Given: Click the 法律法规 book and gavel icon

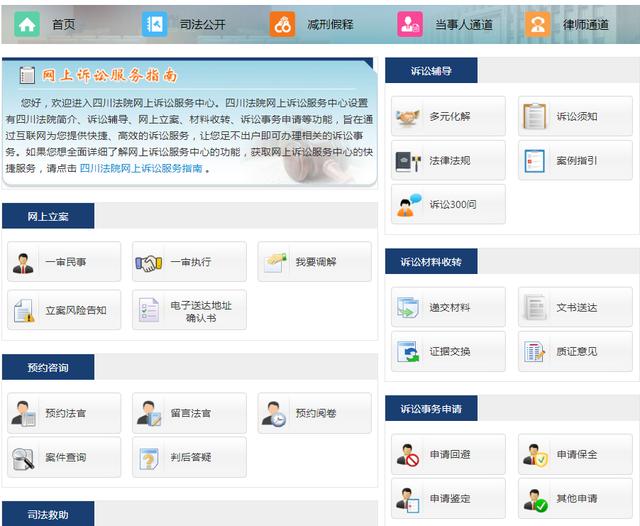Looking at the screenshot, I should [x=408, y=161].
